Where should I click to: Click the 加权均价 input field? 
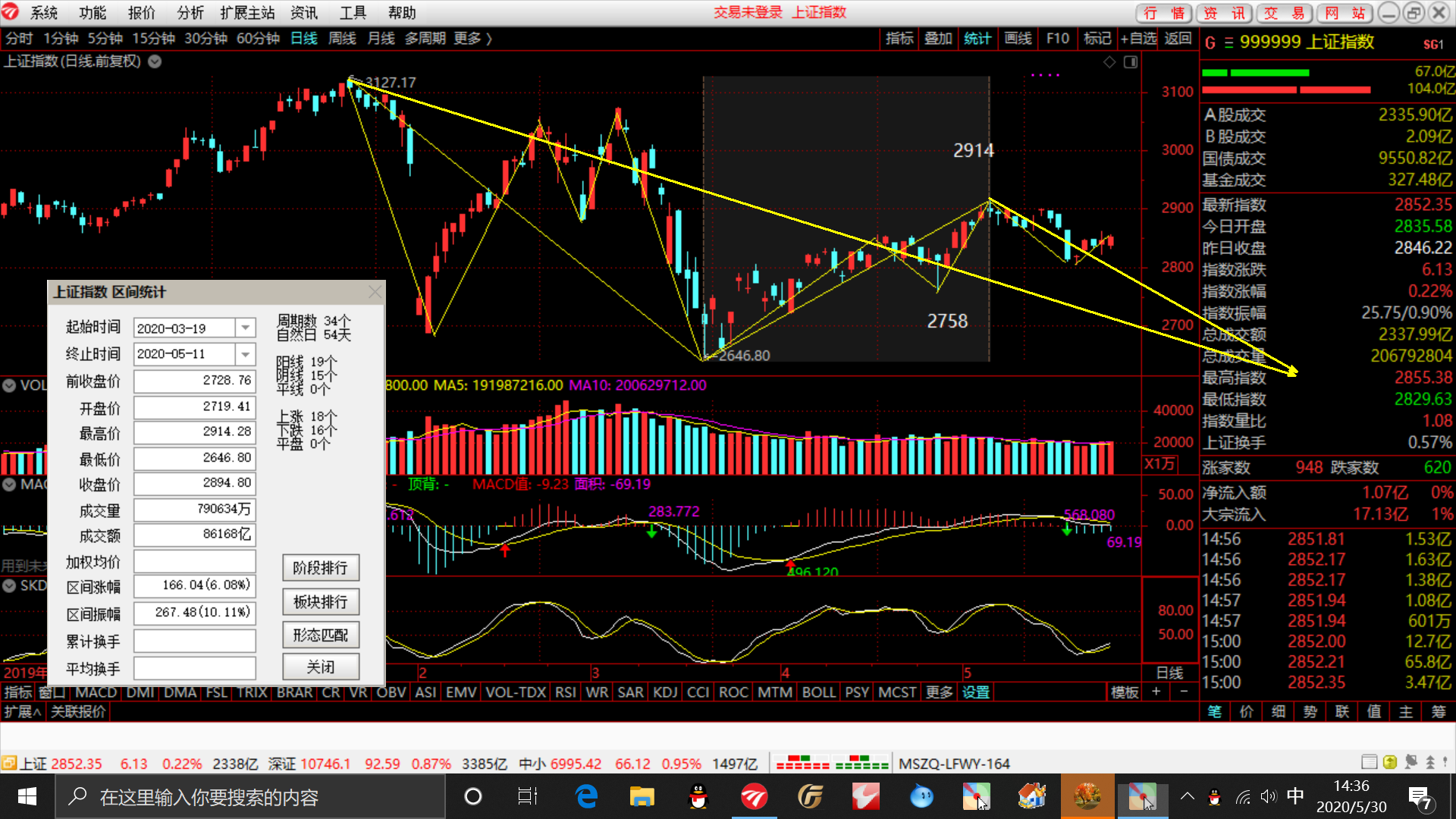[195, 561]
